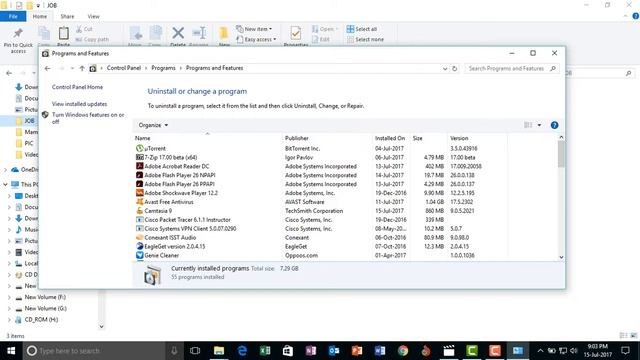Open Excel from the taskbar
This screenshot has height=360, width=640.
point(265,351)
